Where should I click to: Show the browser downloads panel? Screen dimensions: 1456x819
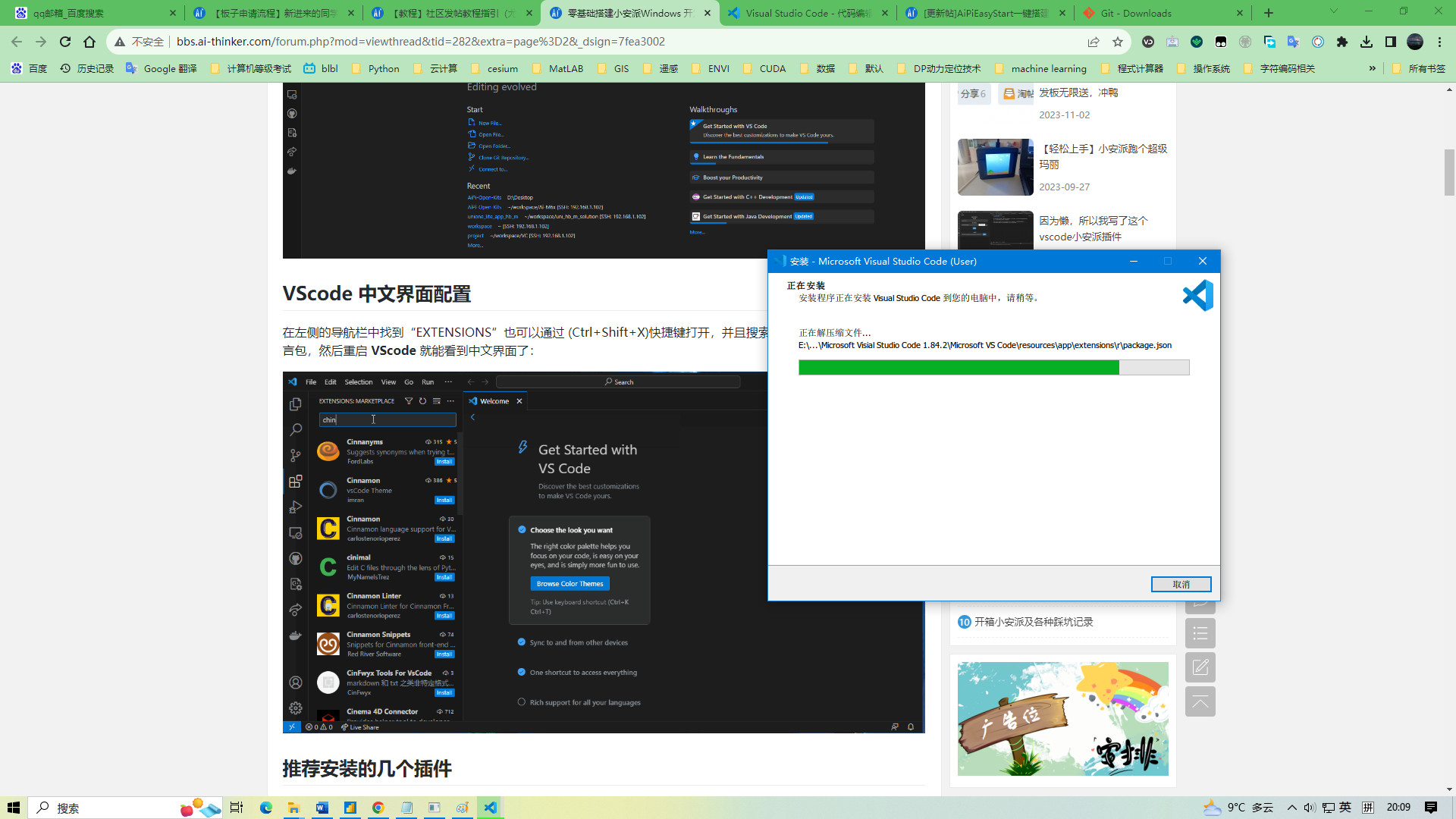[x=1367, y=42]
